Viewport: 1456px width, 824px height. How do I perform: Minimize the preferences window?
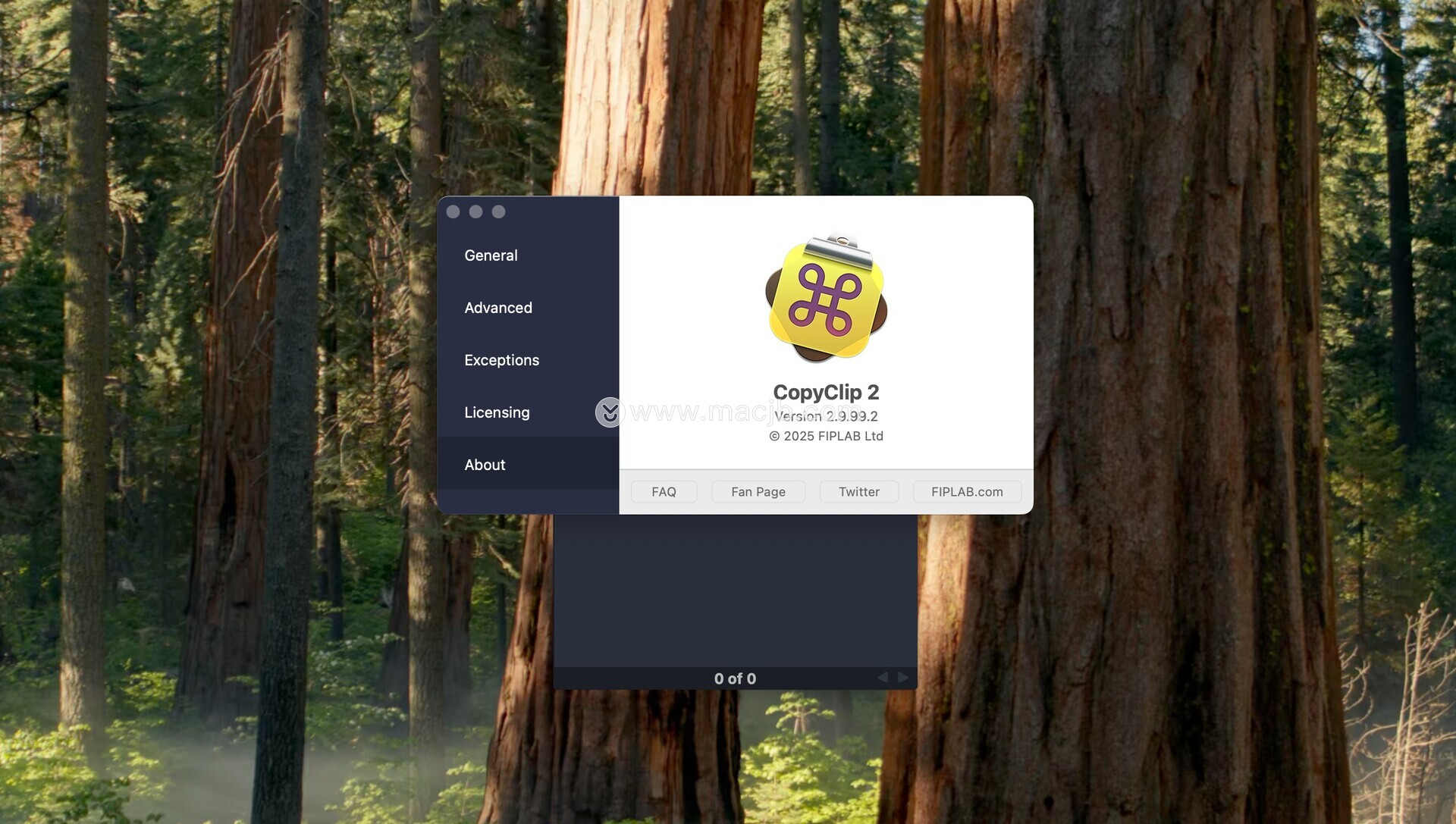(x=476, y=211)
